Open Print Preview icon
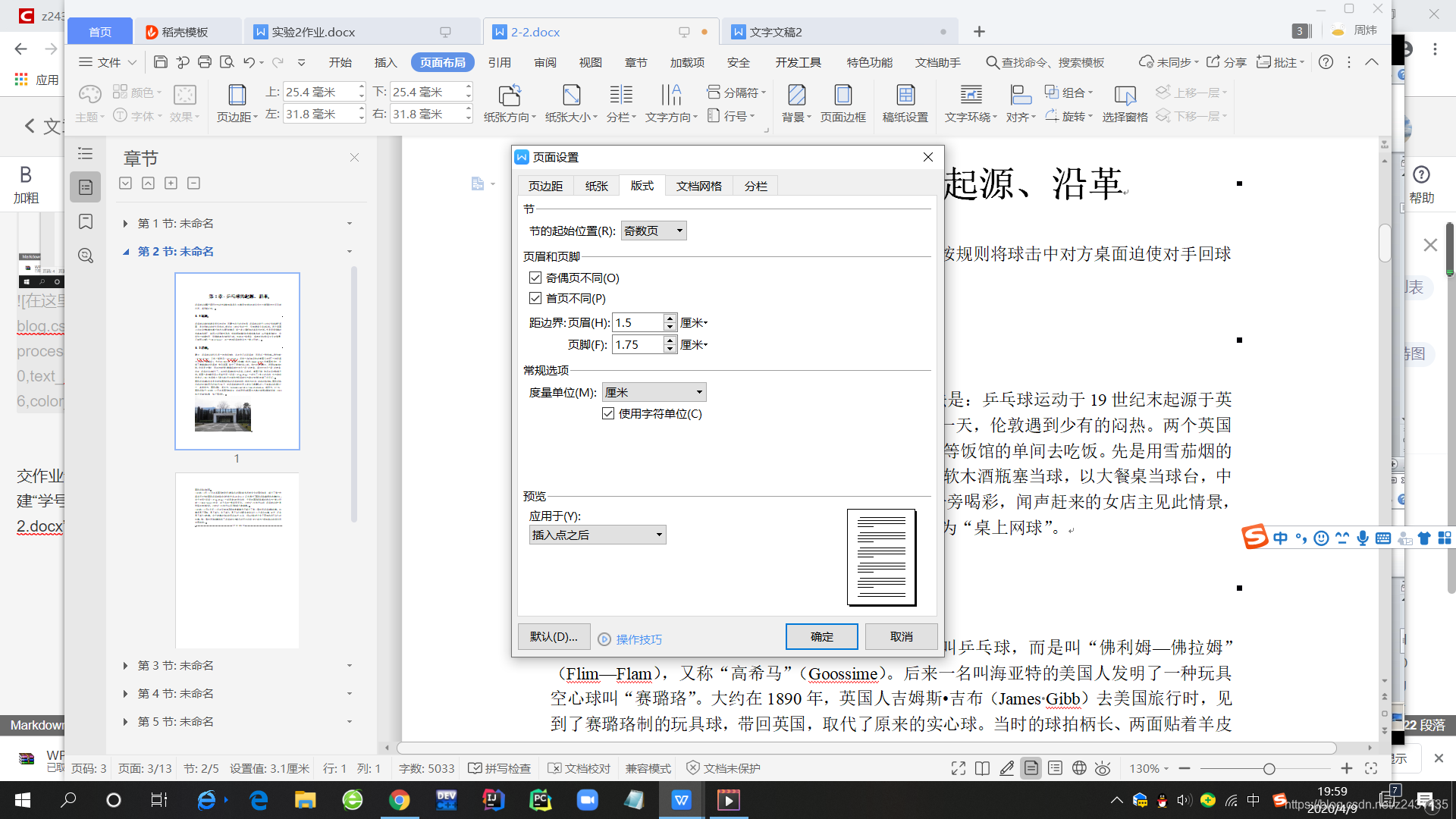The image size is (1456, 819). [x=226, y=62]
